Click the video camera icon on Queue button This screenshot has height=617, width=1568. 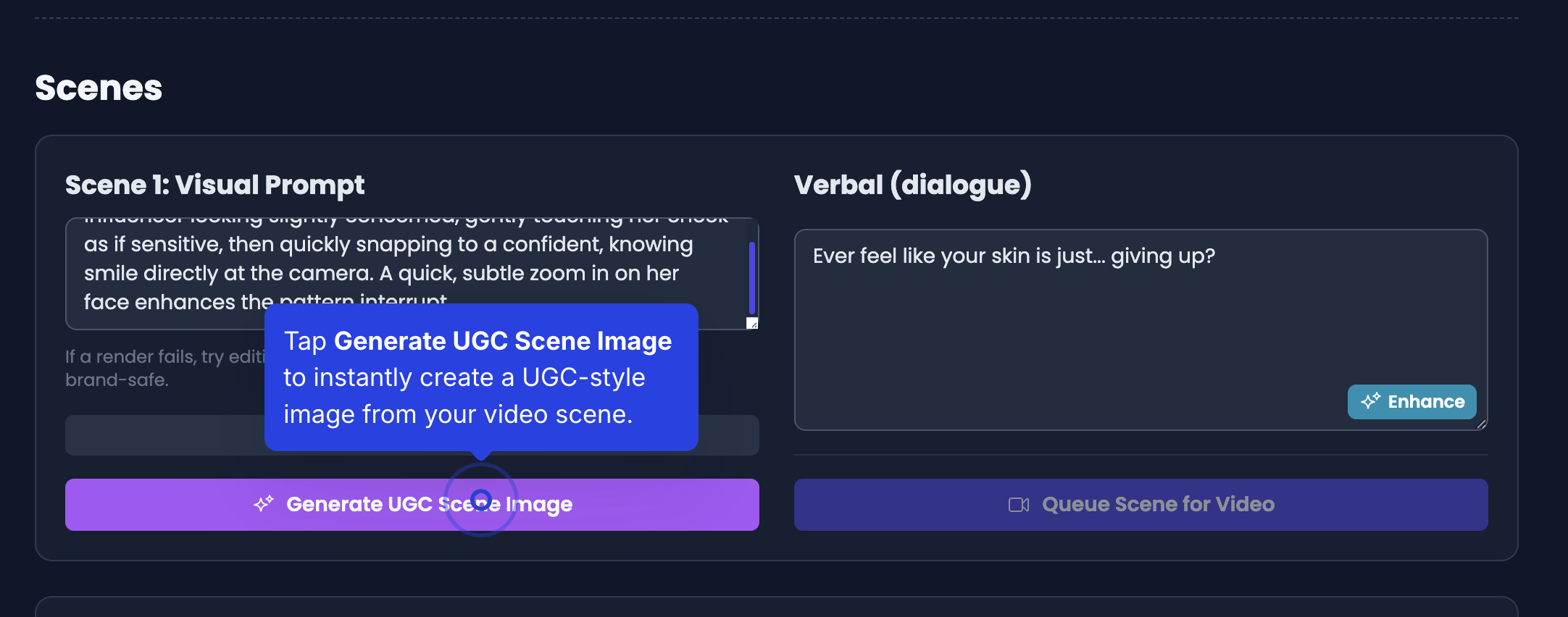click(1019, 505)
